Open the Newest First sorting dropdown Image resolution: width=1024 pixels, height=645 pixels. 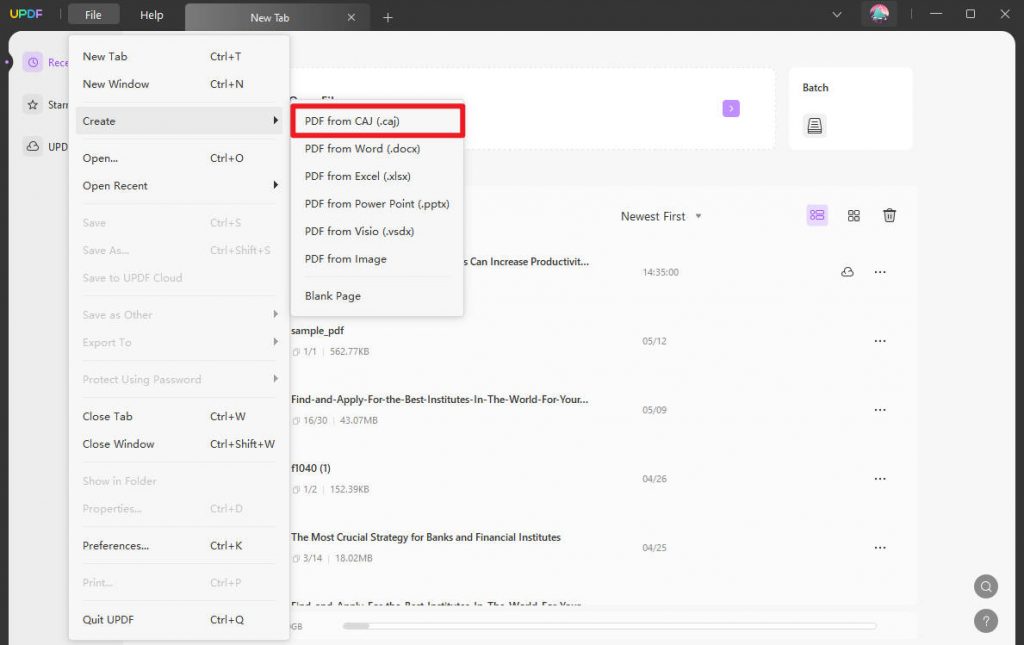[x=660, y=215]
